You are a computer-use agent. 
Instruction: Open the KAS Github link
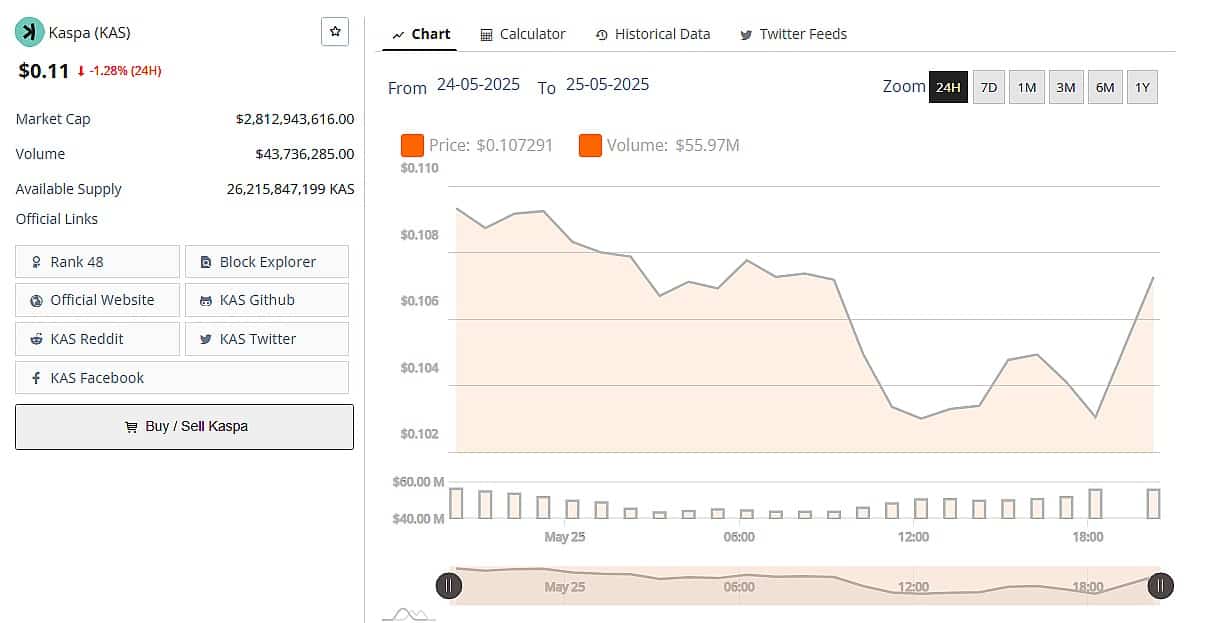pos(267,300)
